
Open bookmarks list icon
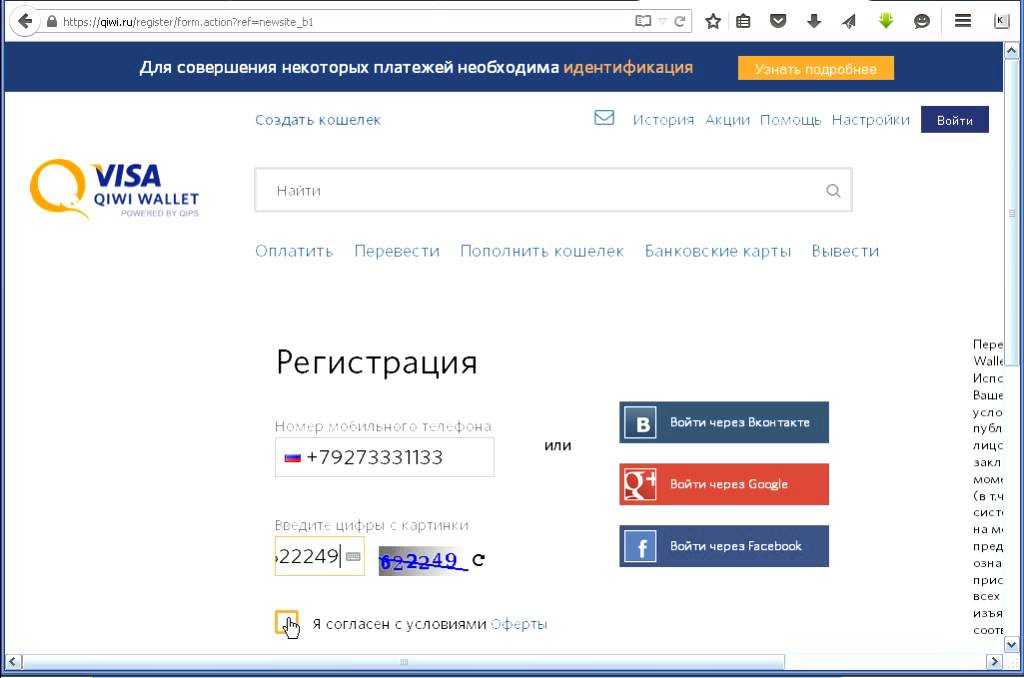coord(743,22)
